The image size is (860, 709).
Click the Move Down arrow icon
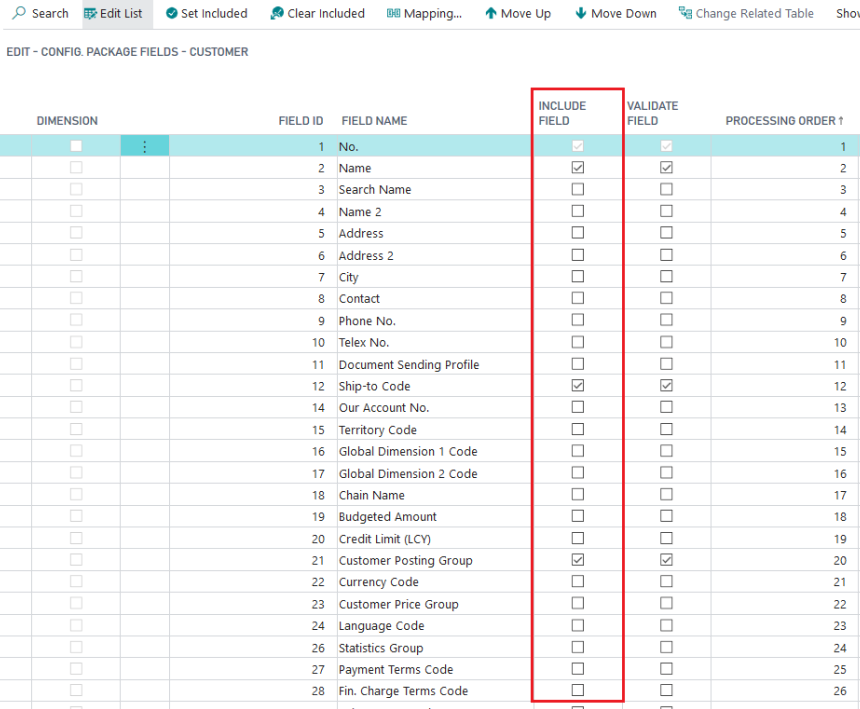click(x=581, y=13)
